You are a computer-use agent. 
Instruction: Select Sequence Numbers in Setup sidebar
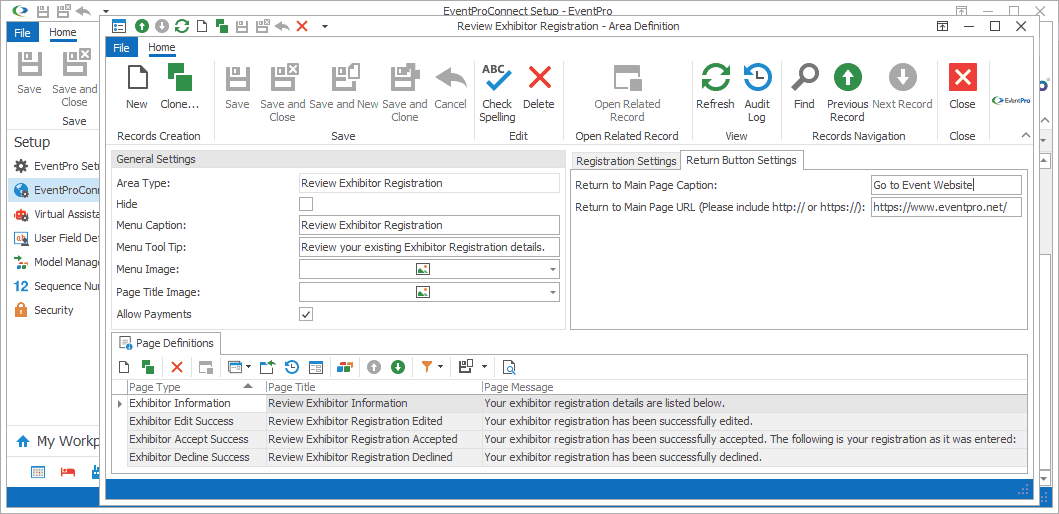click(57, 286)
